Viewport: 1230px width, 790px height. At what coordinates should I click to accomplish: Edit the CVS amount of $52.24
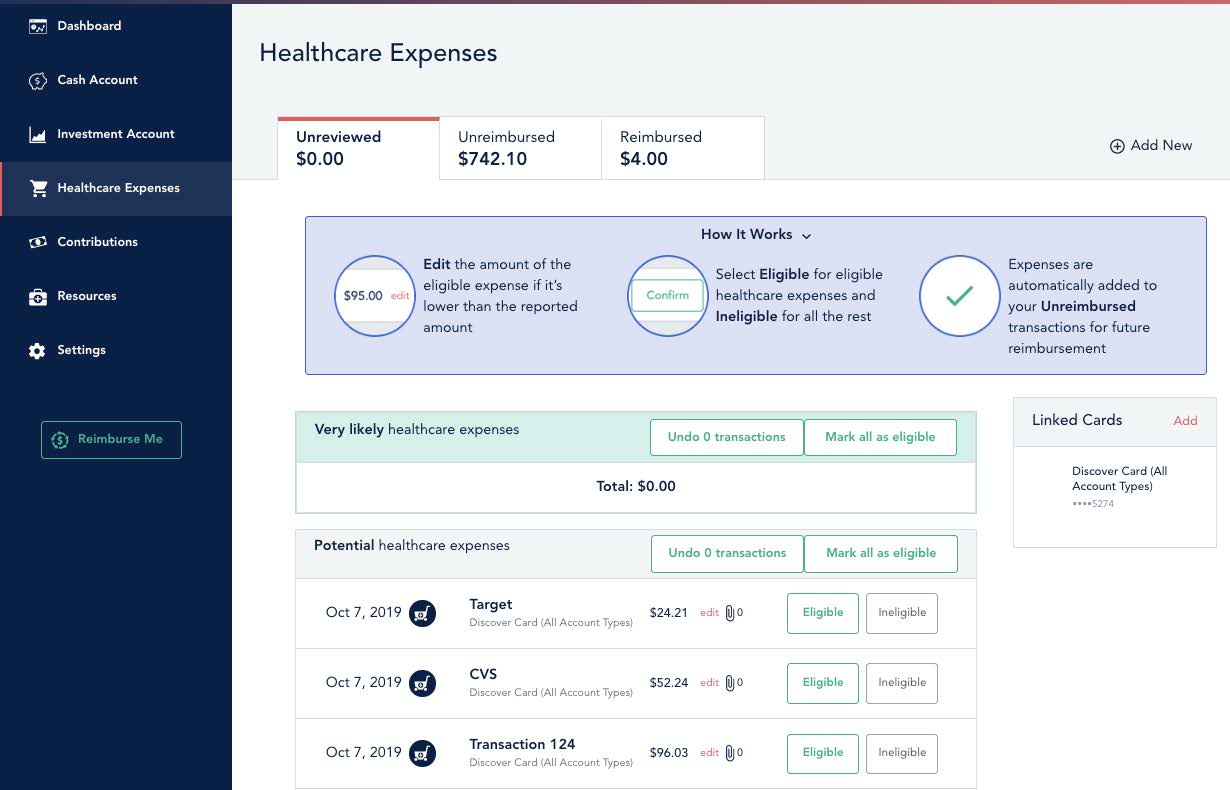(709, 683)
